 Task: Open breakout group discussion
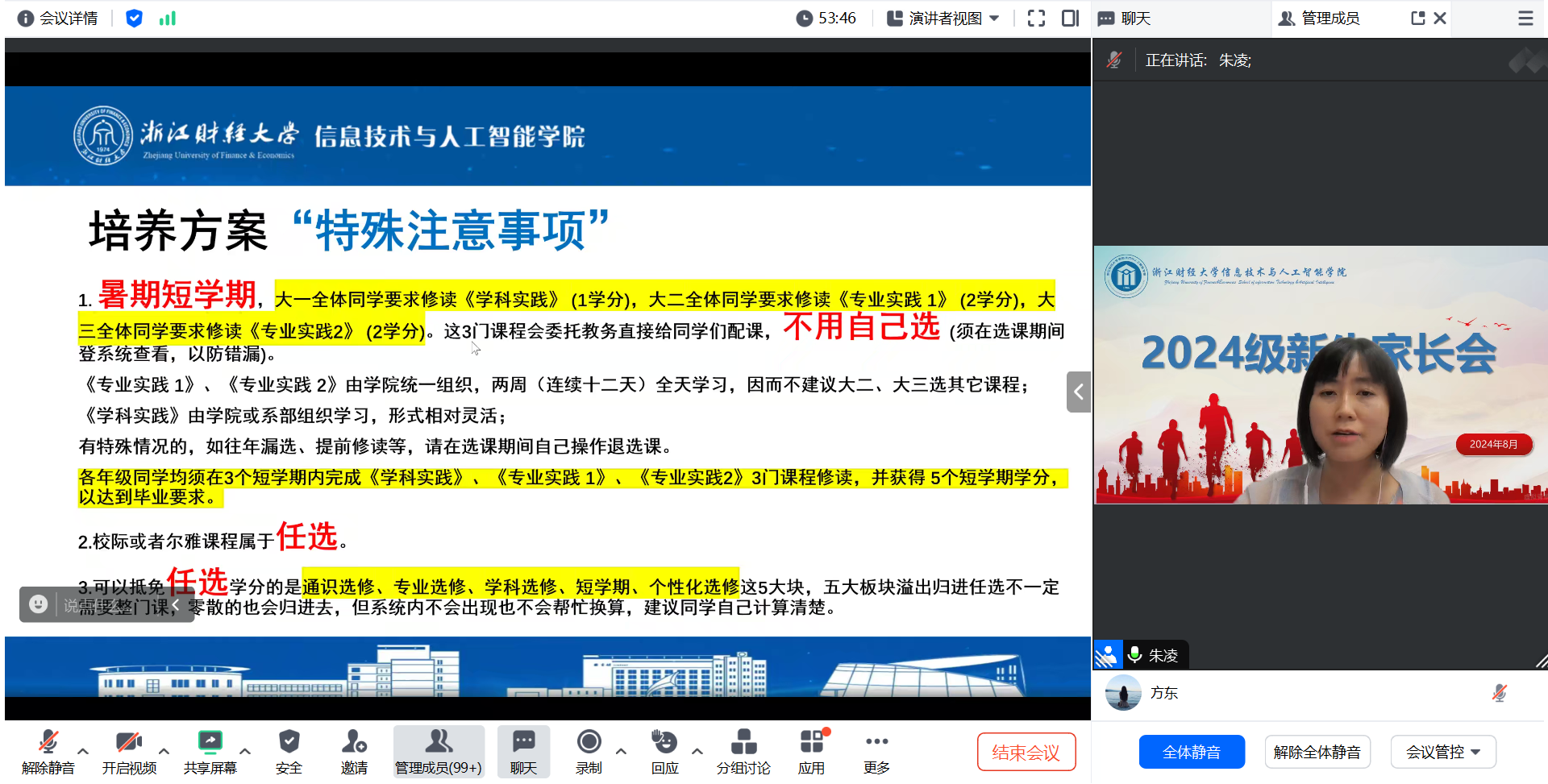(x=743, y=751)
